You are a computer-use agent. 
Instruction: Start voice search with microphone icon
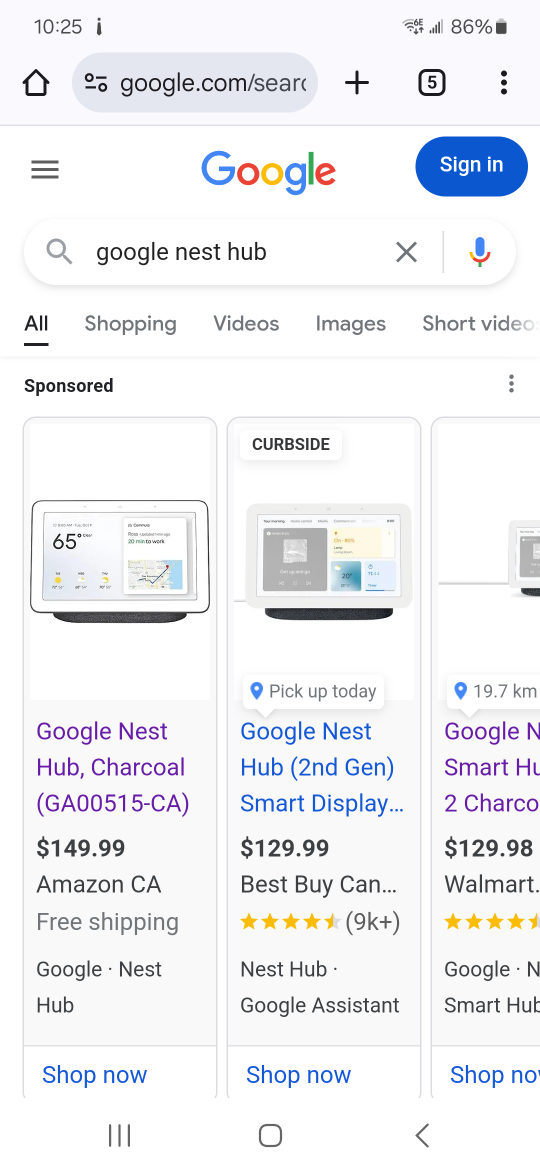480,252
